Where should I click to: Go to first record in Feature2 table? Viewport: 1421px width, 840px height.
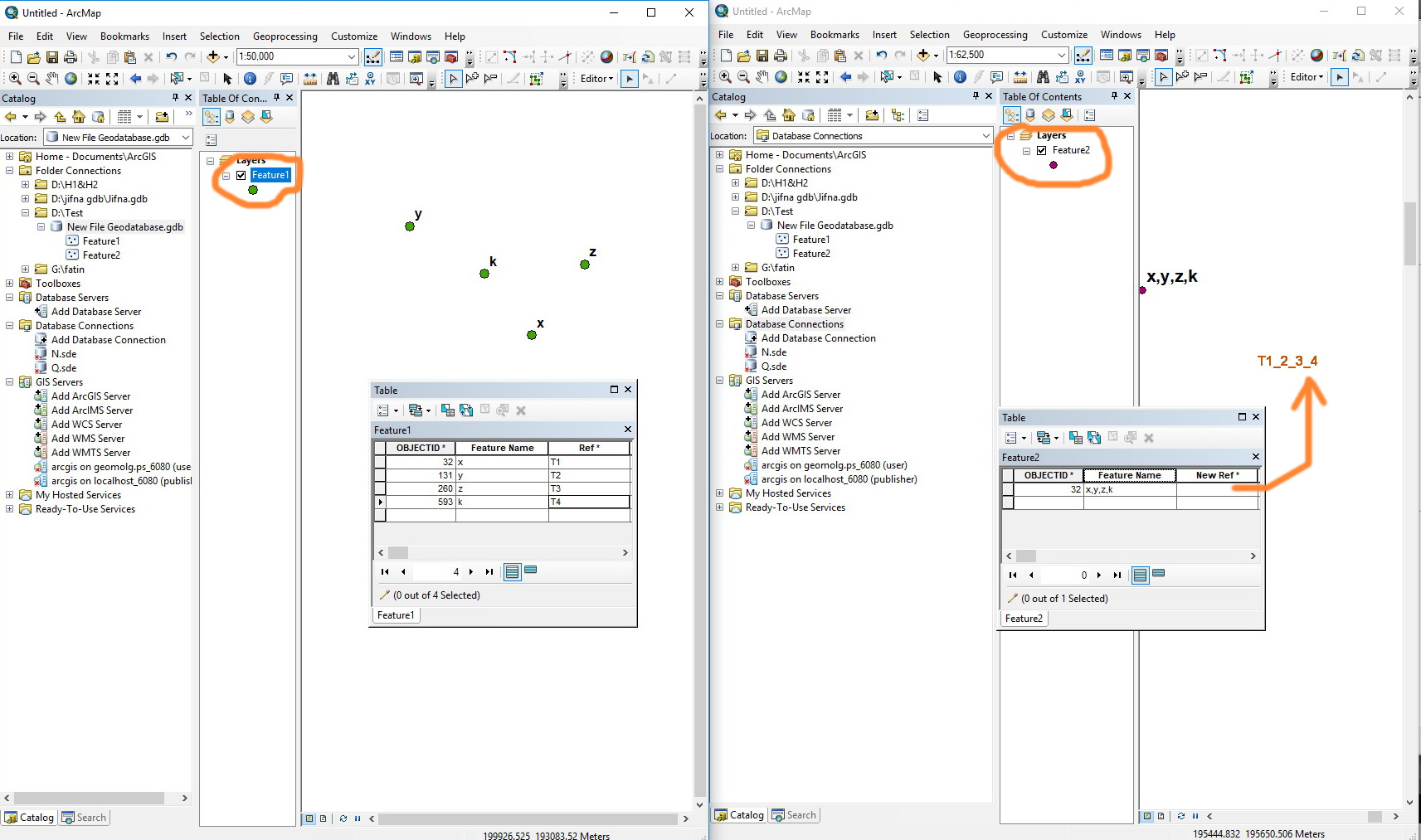[x=1013, y=575]
